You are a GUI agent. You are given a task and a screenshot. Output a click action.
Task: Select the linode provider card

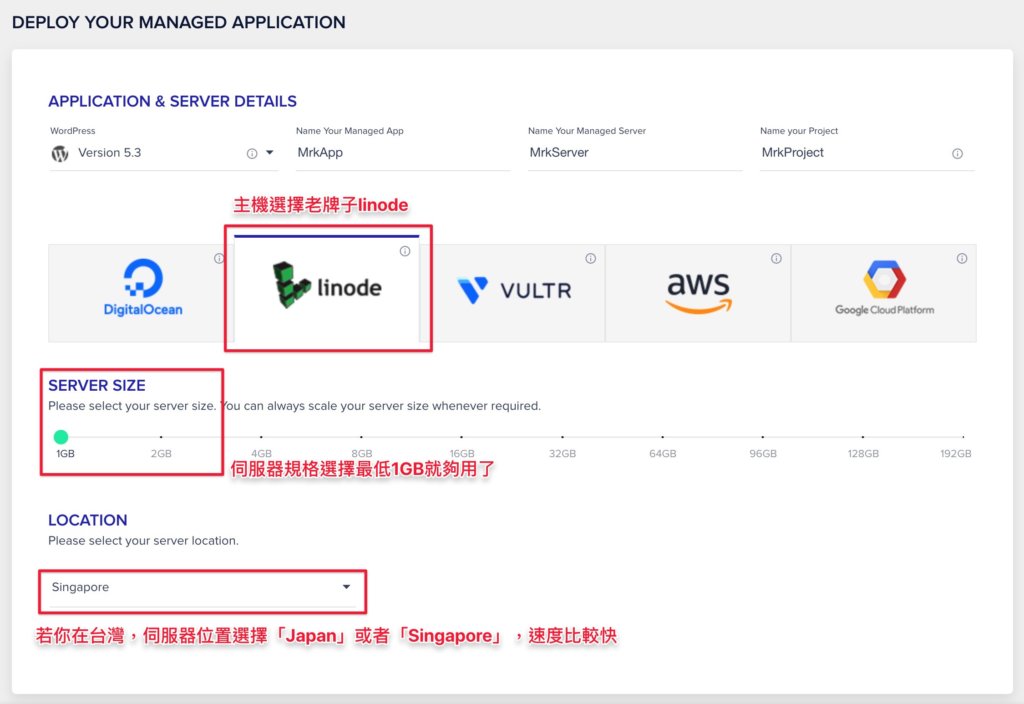327,288
